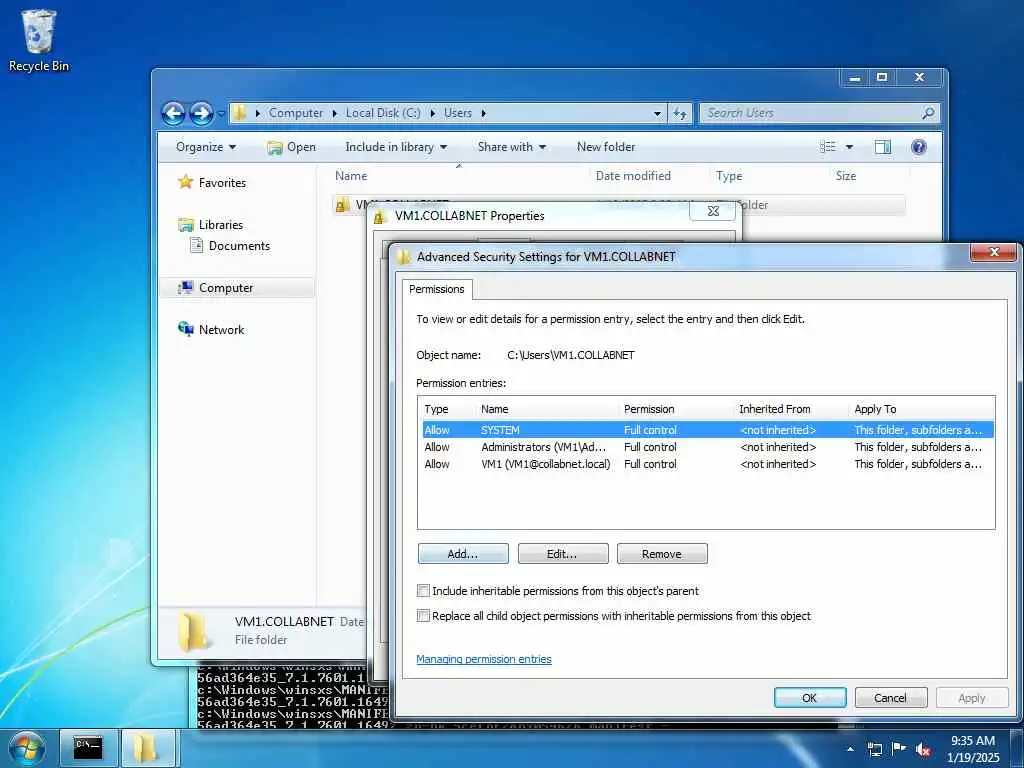Viewport: 1024px width, 768px height.
Task: Open Managing permission entries link
Action: pos(484,659)
